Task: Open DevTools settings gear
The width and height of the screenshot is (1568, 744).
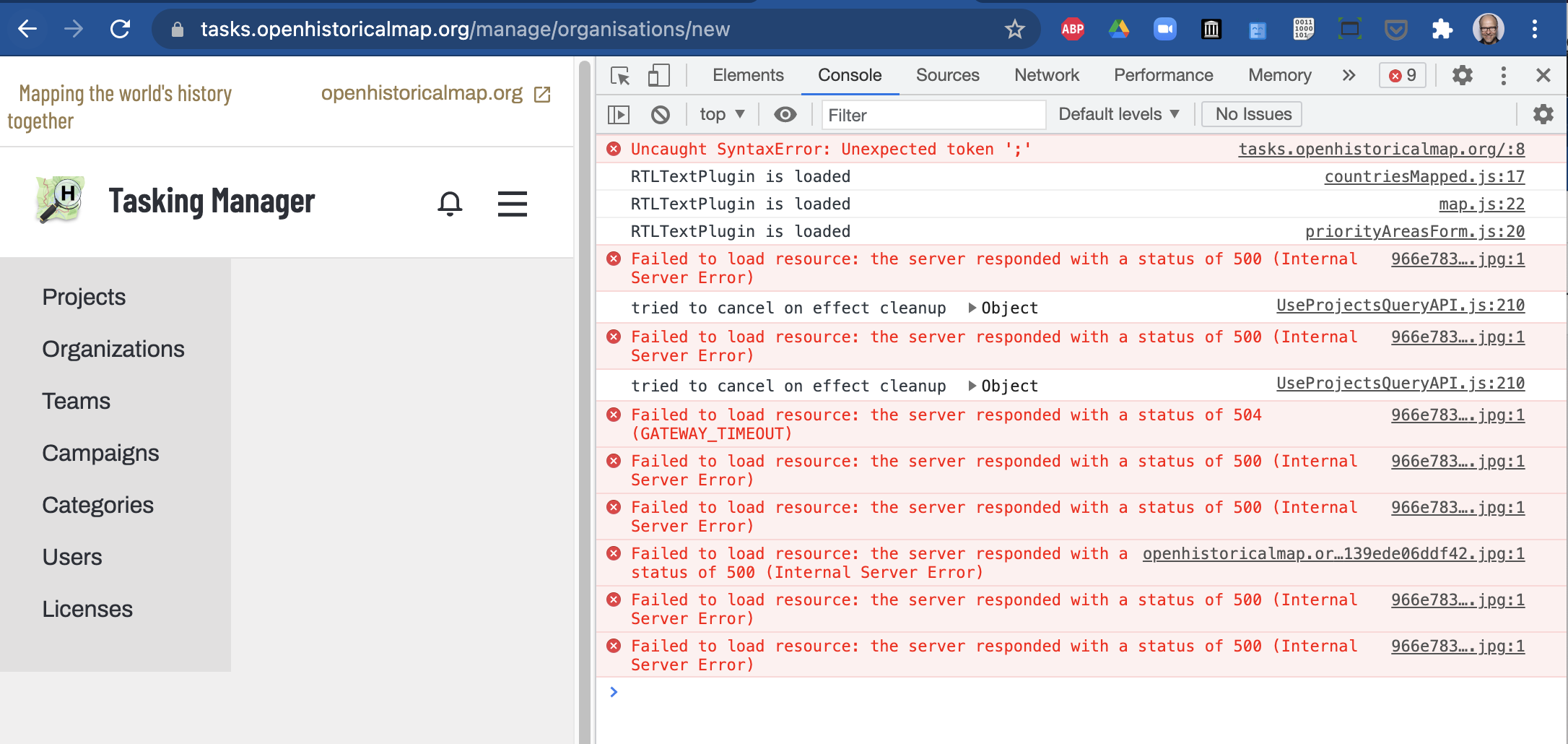Action: [1463, 75]
